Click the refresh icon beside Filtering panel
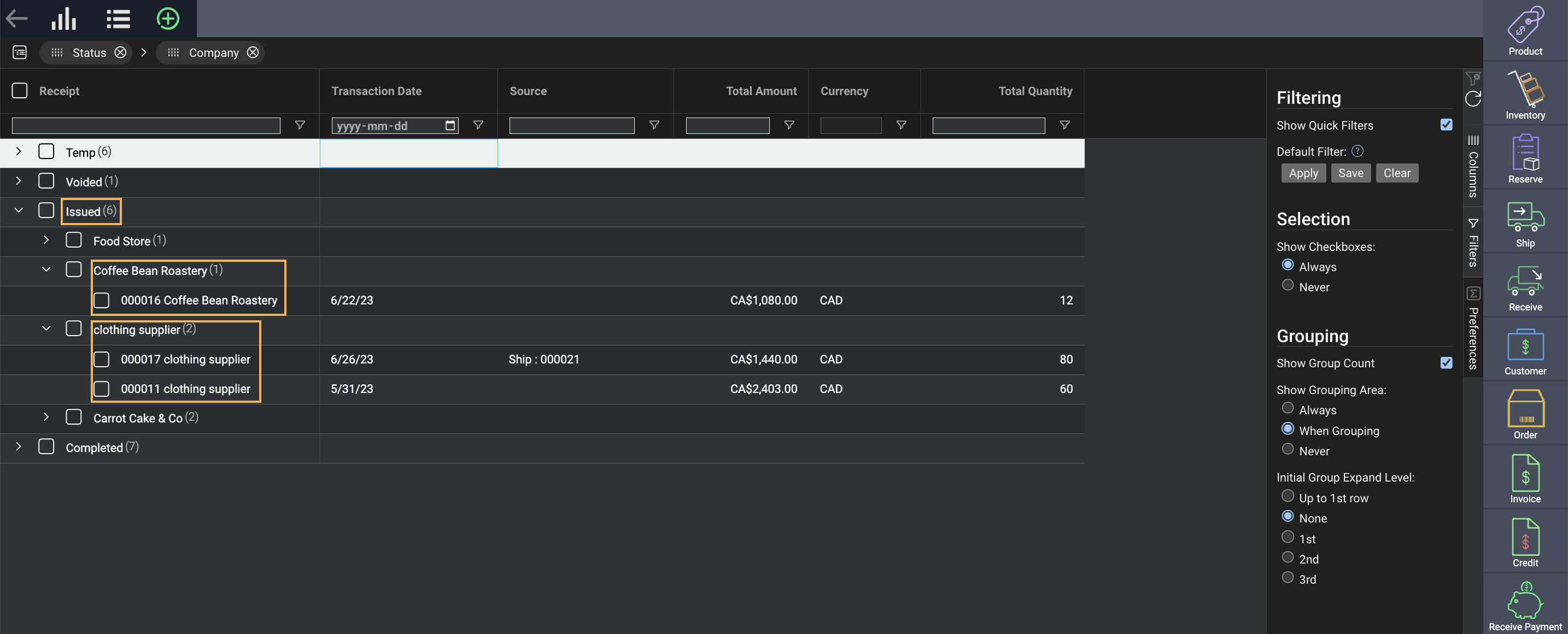This screenshot has height=634, width=1568. click(x=1473, y=99)
